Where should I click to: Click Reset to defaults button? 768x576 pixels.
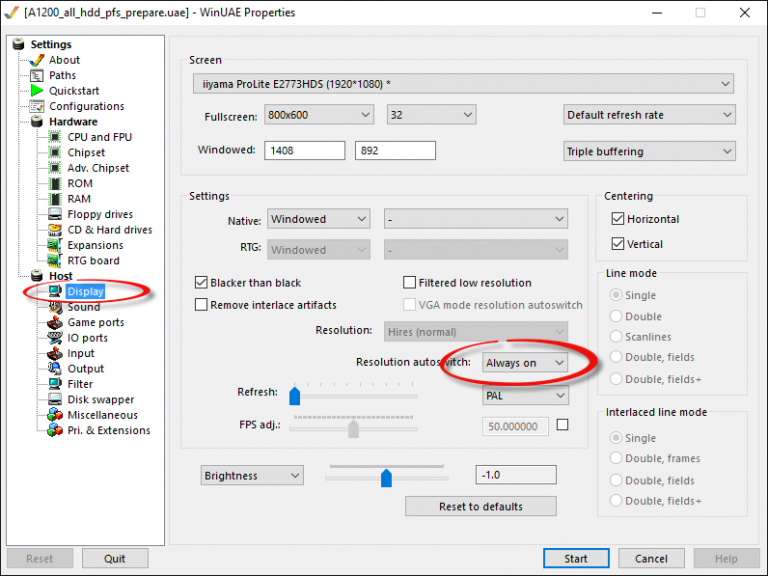tap(480, 506)
